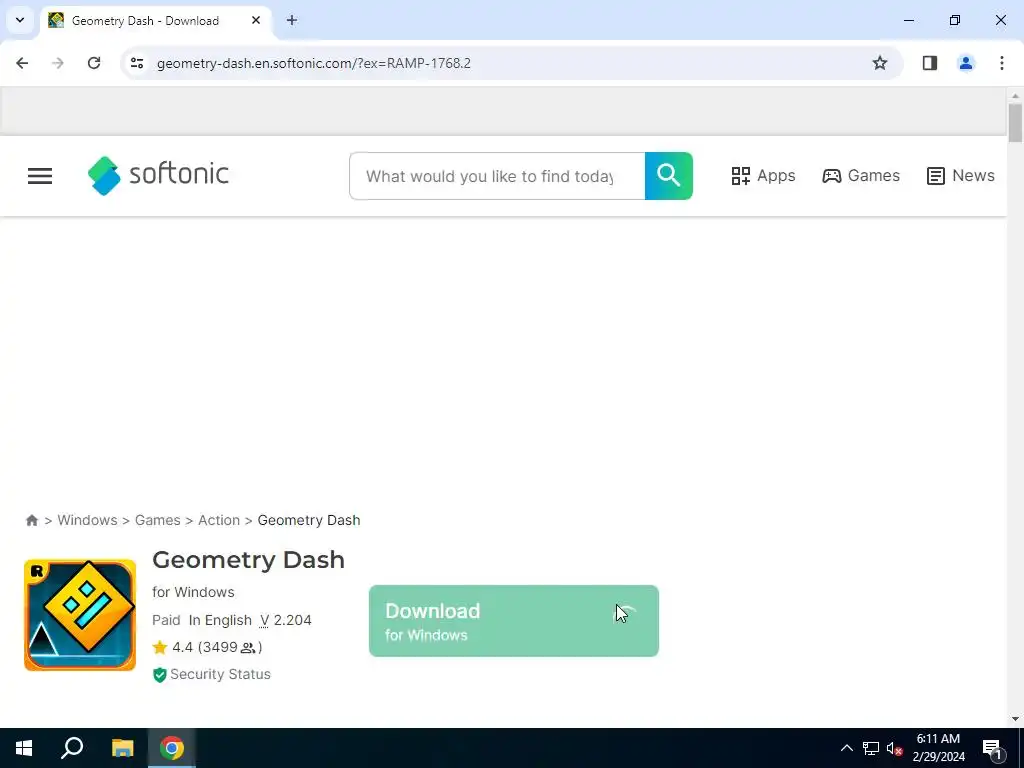1024x768 pixels.
Task: Open a new browser tab
Action: coord(292,21)
